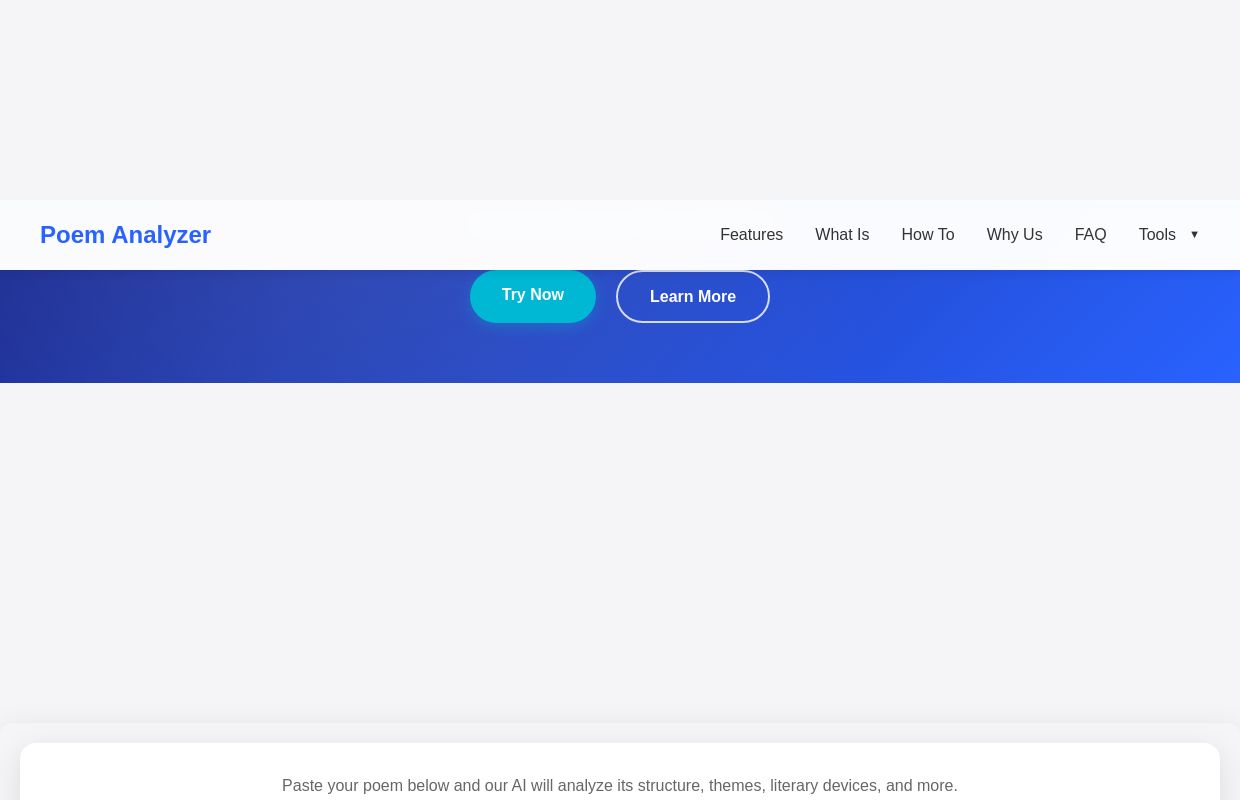This screenshot has height=800, width=1240.
Task: Start analyzing with Try Now
Action: click(x=533, y=296)
